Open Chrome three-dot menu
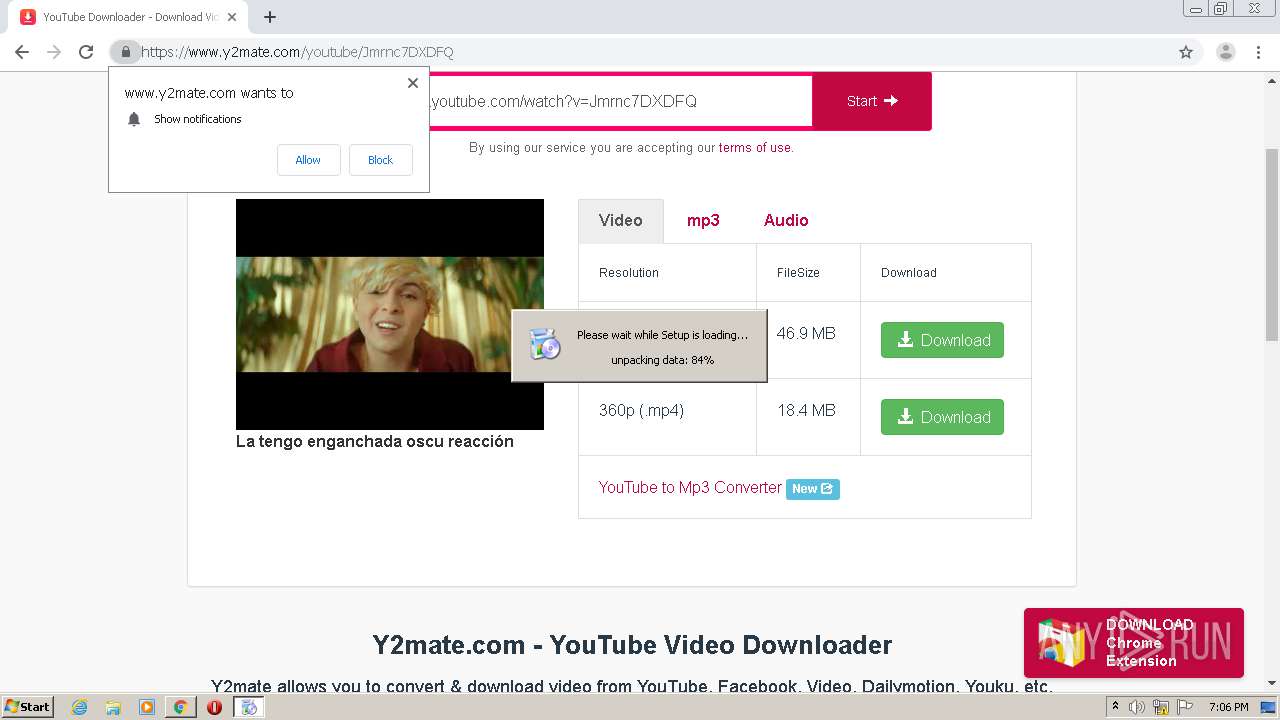The width and height of the screenshot is (1280, 720). tap(1259, 52)
